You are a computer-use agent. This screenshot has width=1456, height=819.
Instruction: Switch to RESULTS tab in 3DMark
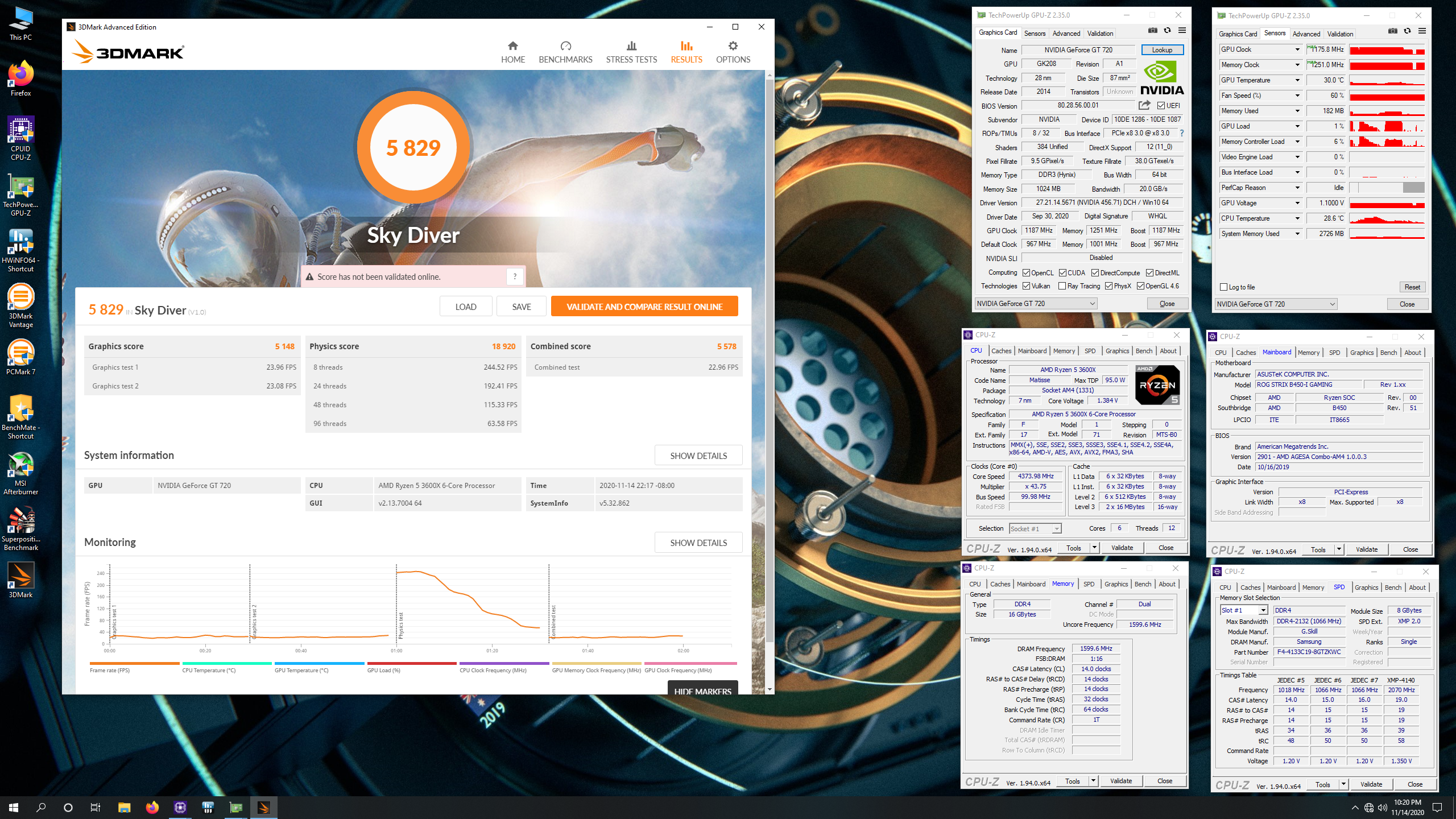[686, 52]
